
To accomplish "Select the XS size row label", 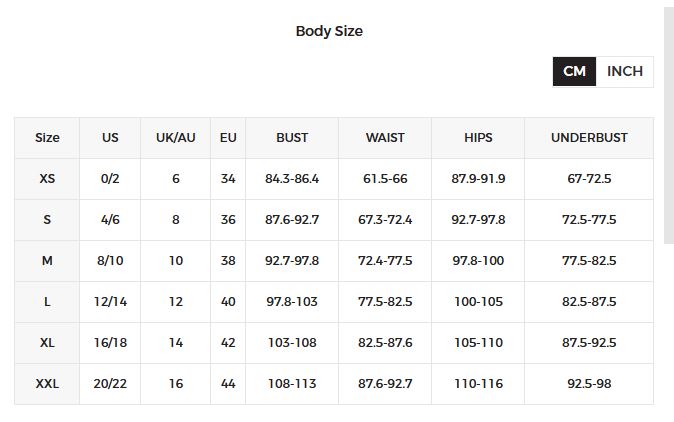I will coord(47,179).
